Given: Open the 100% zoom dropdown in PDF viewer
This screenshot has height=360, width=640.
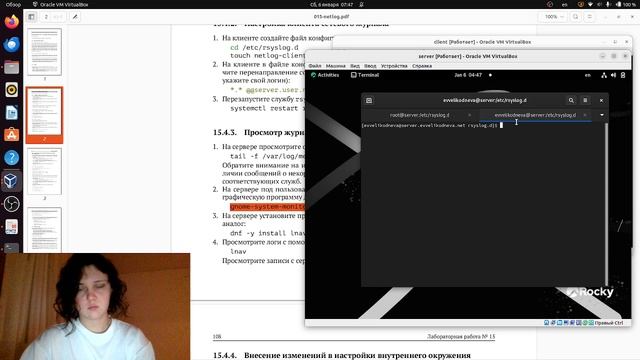Looking at the screenshot, I should 554,17.
